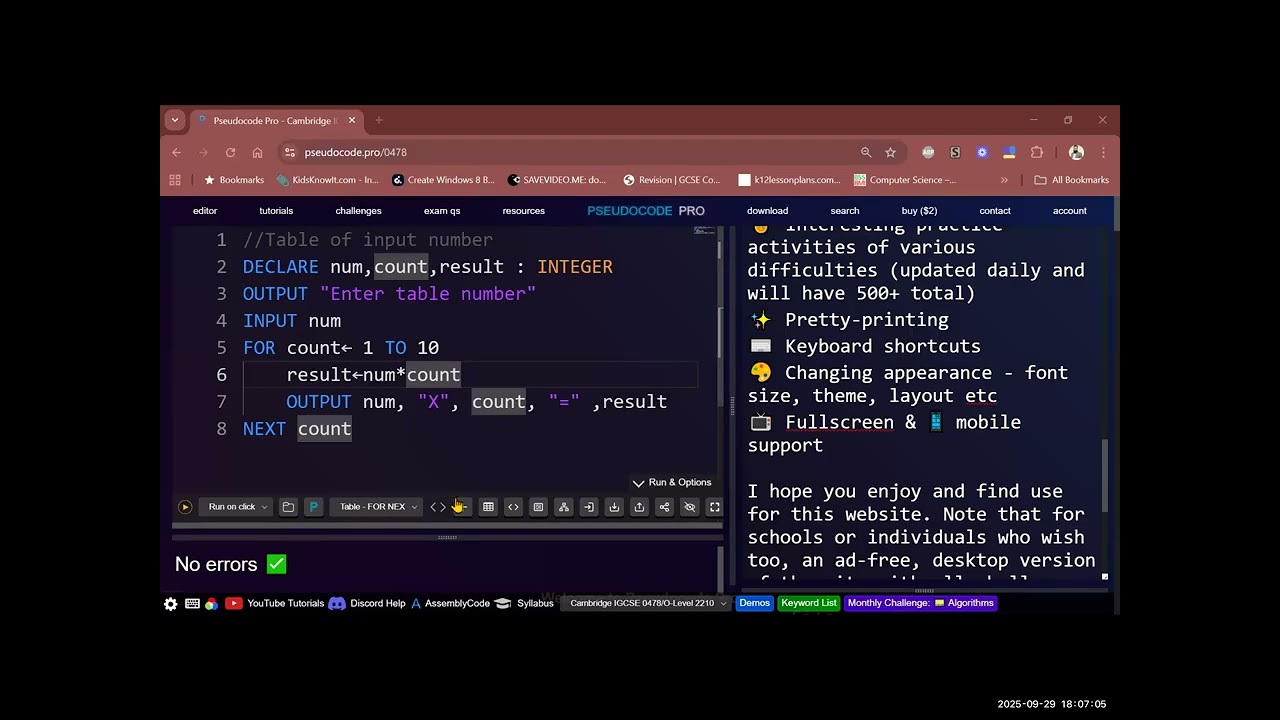Click the flowchart hierarchy icon
This screenshot has width=1280, height=720.
click(x=564, y=507)
